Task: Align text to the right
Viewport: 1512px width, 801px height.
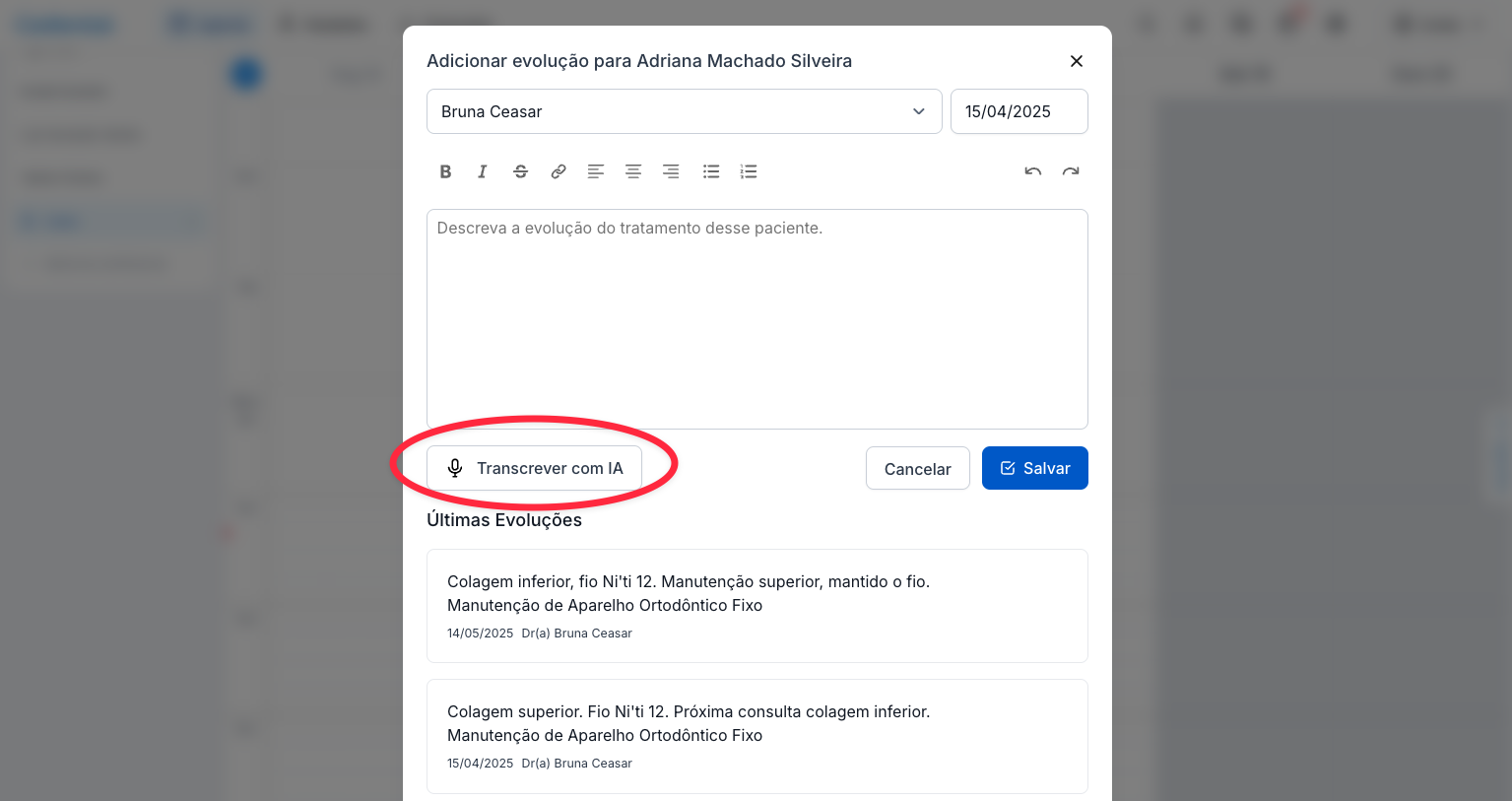Action: click(671, 171)
